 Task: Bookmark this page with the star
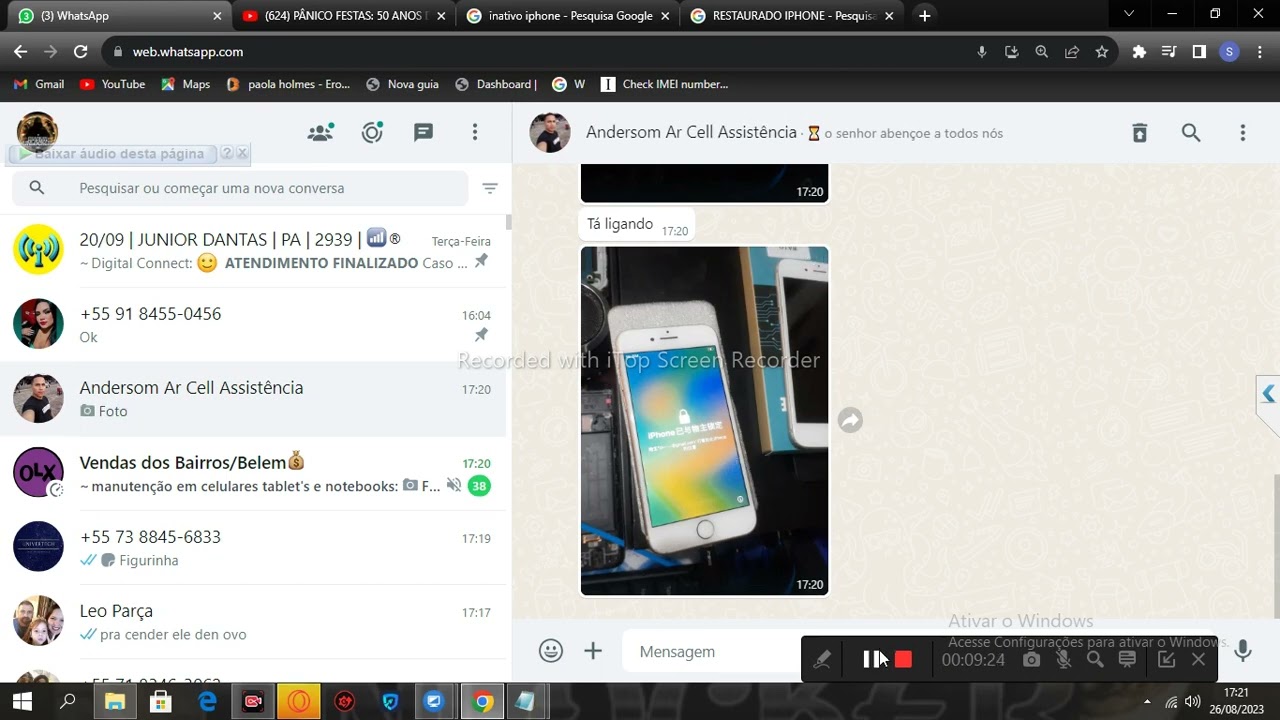[x=1102, y=52]
